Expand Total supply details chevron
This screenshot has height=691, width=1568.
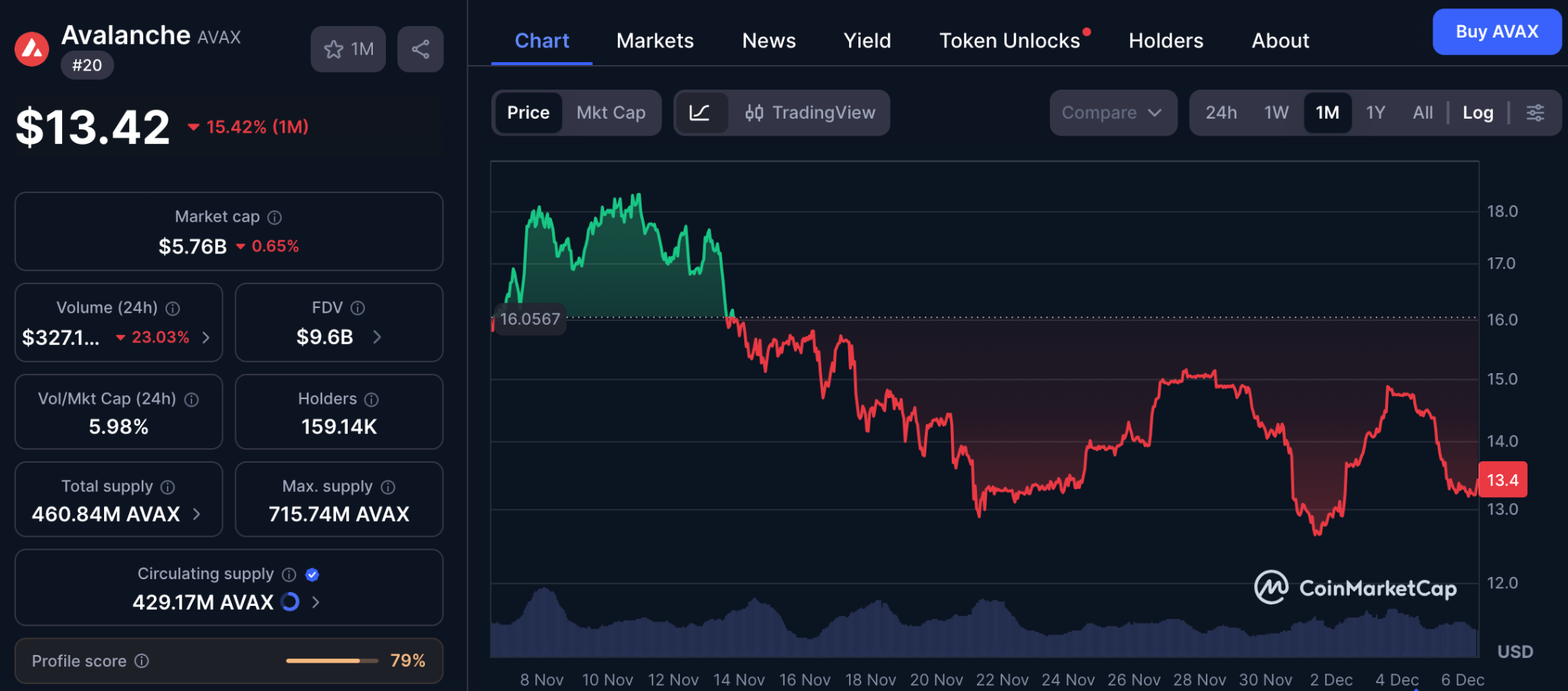pyautogui.click(x=197, y=514)
